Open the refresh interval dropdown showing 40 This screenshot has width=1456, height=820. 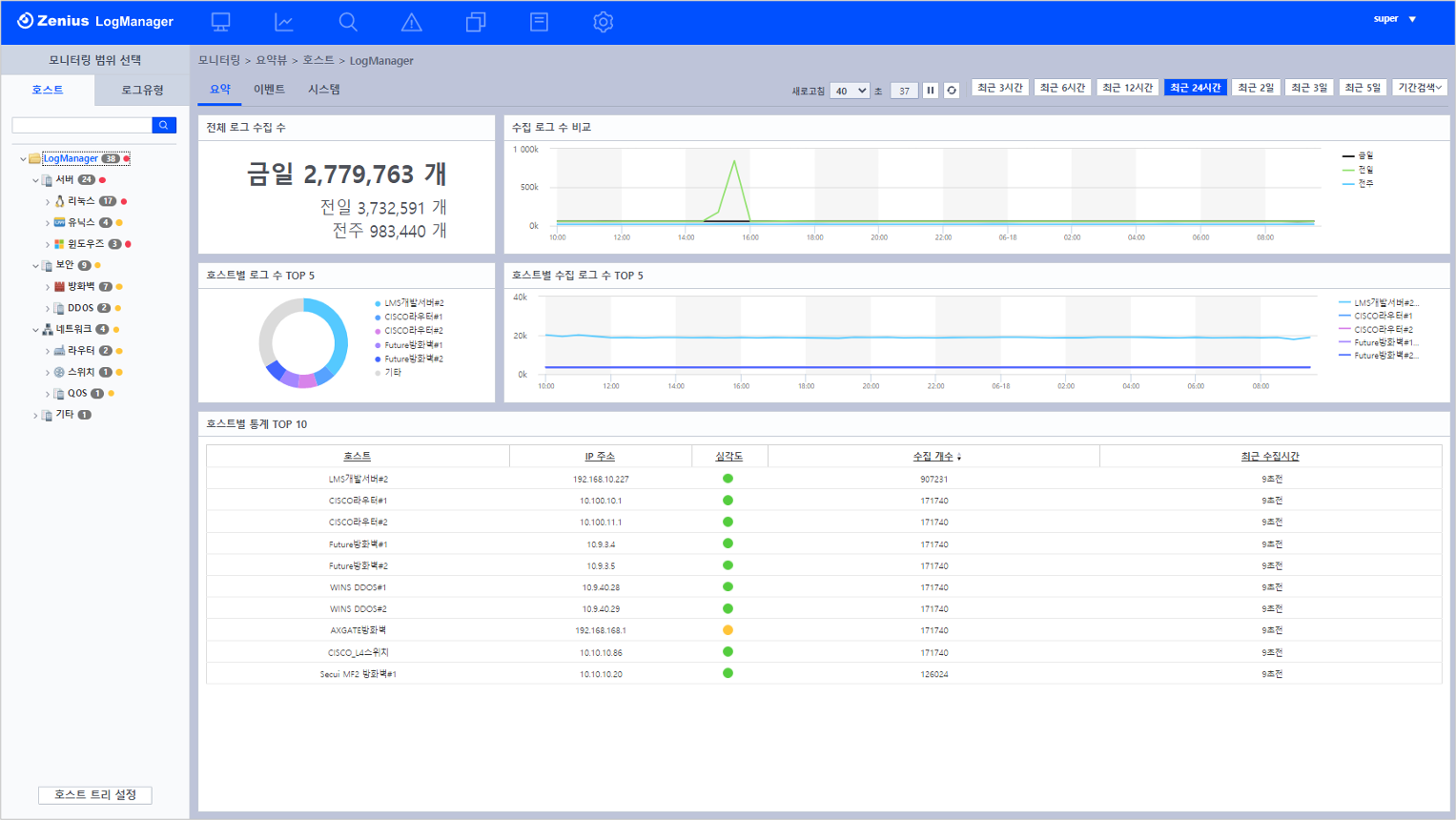pyautogui.click(x=849, y=91)
